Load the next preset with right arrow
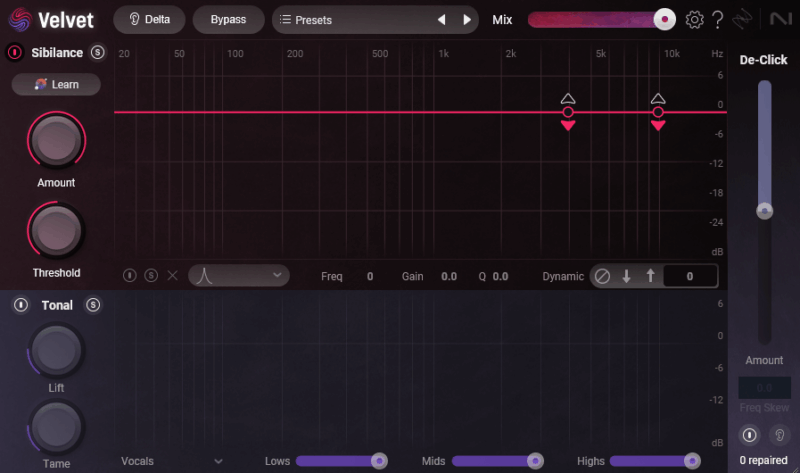This screenshot has width=800, height=473. [466, 20]
